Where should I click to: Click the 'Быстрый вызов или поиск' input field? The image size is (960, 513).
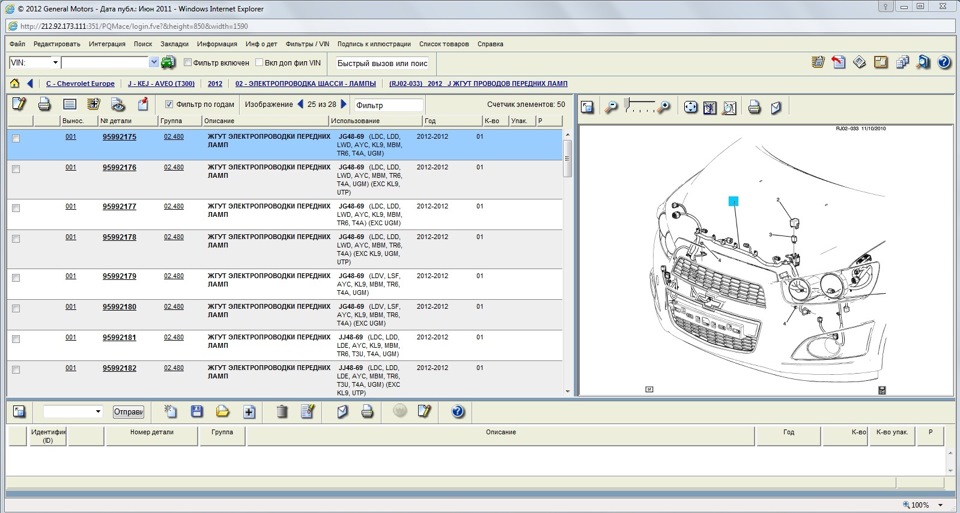[x=382, y=63]
